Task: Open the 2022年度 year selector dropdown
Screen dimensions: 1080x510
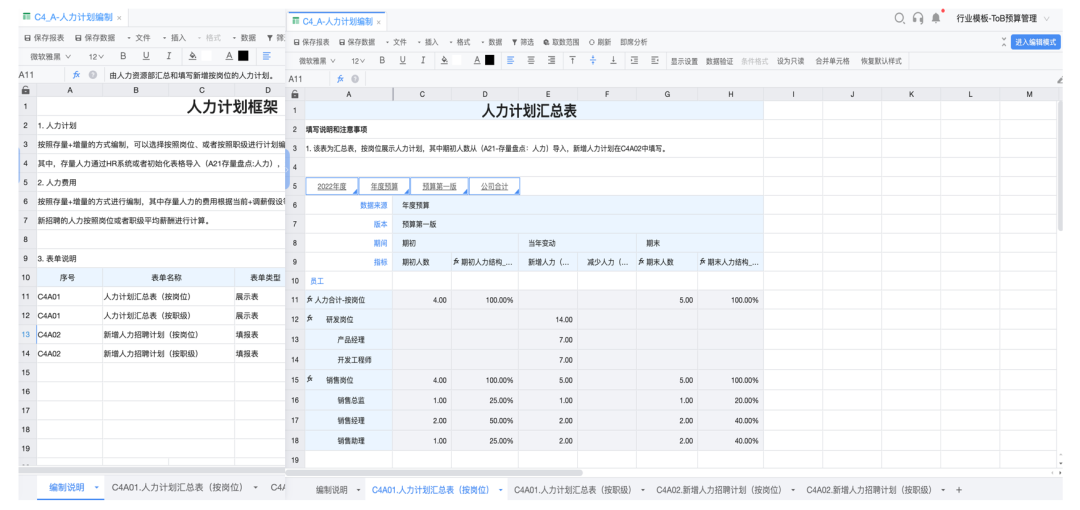Action: tap(332, 186)
